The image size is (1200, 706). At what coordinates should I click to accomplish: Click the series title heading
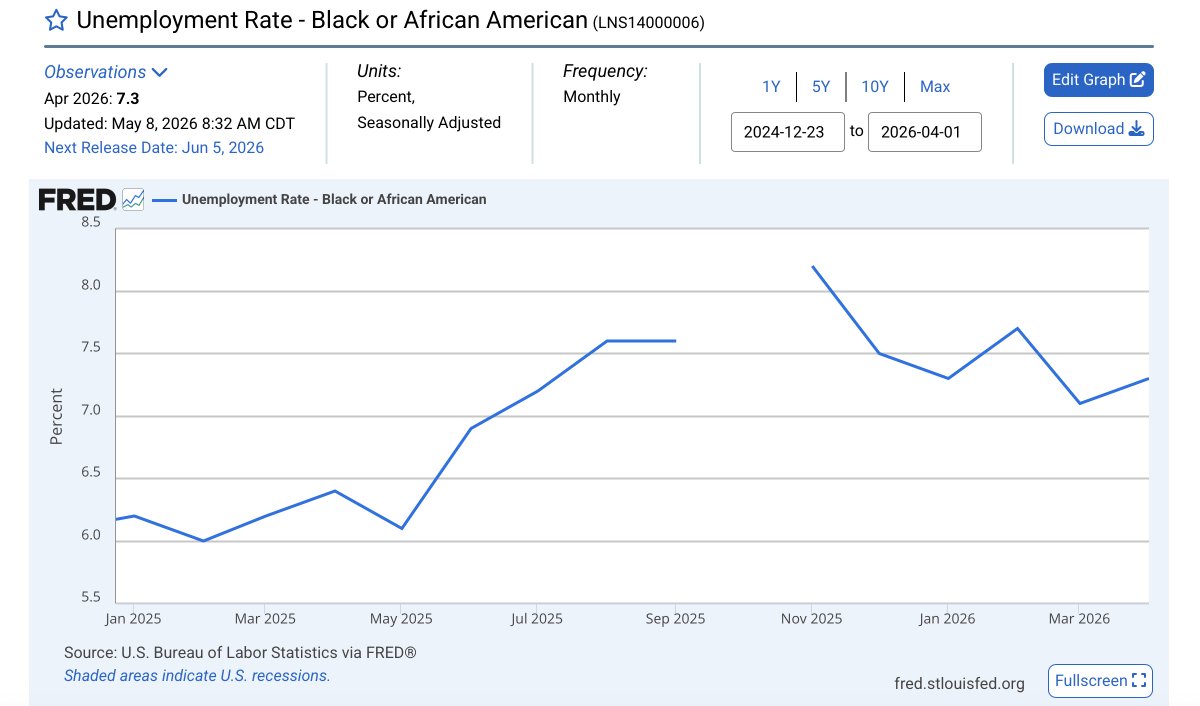[331, 20]
